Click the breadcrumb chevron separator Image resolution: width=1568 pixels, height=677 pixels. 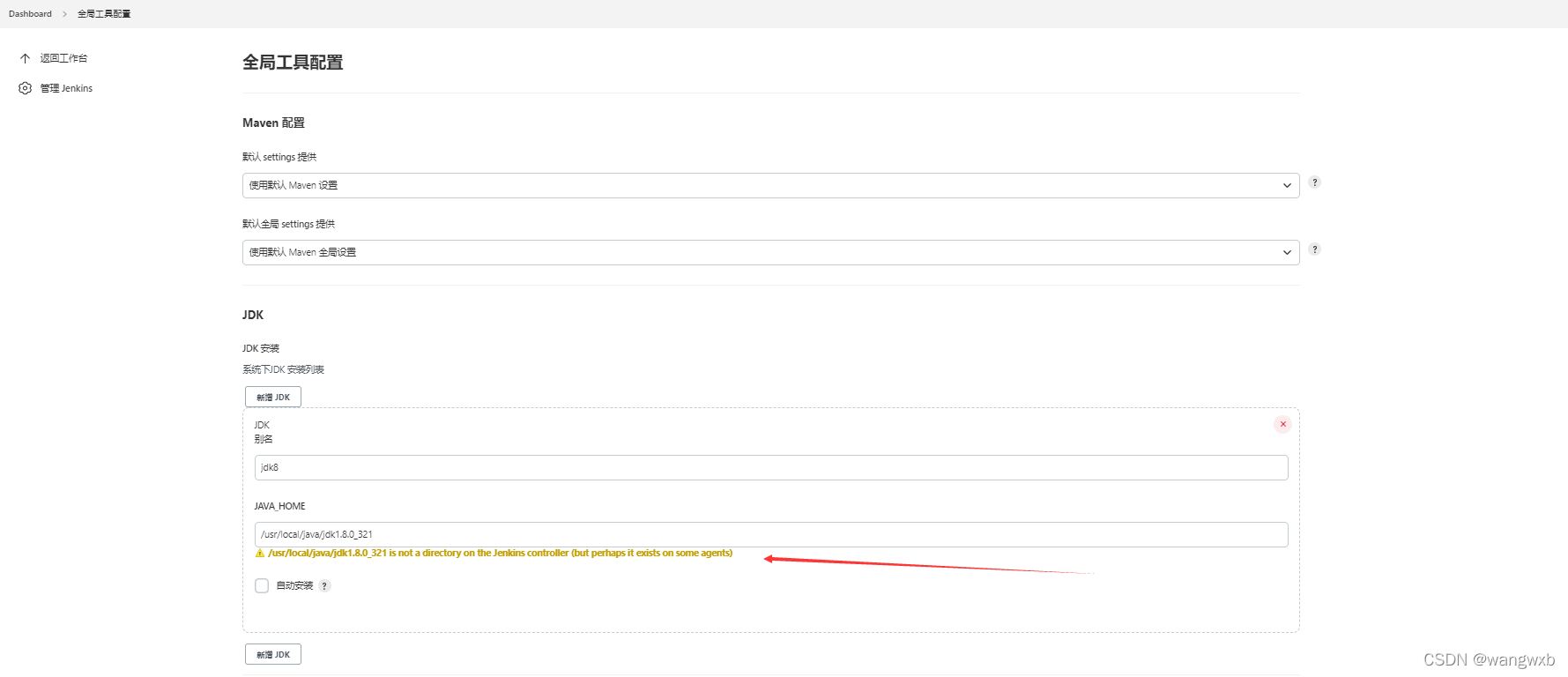(64, 14)
